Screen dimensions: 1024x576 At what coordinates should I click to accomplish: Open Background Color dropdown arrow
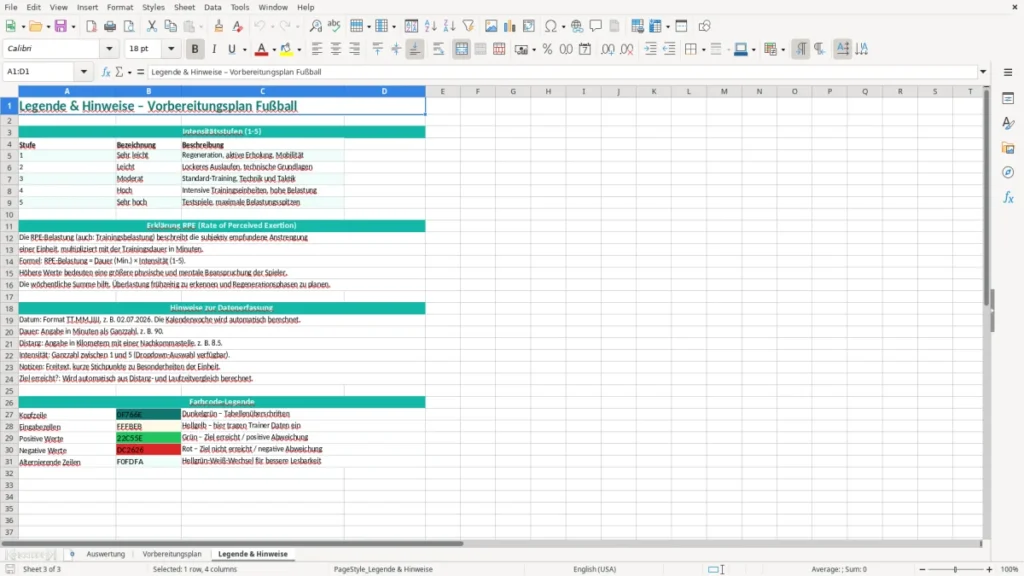point(299,50)
